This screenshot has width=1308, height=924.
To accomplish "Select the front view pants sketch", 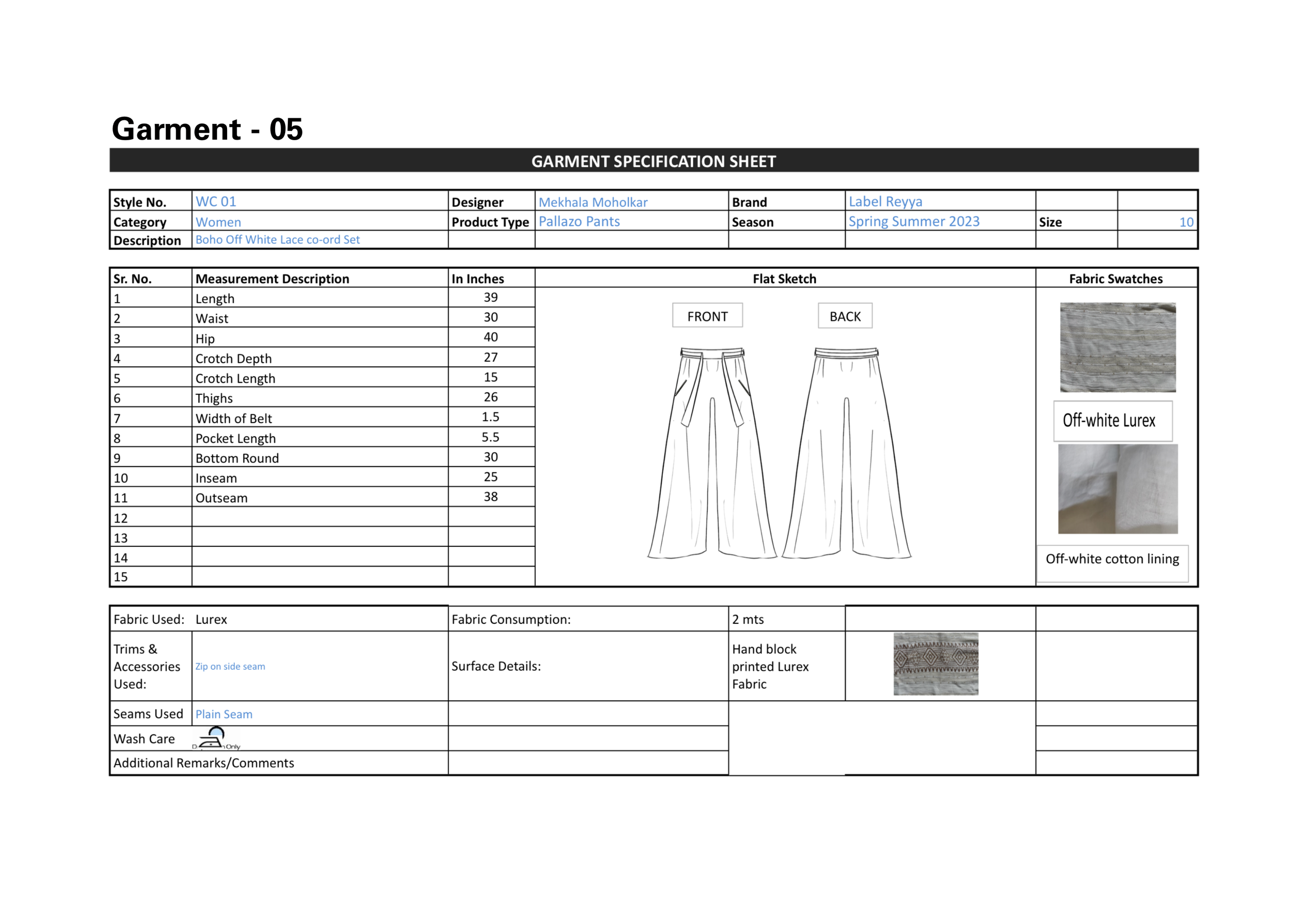I will 712,453.
